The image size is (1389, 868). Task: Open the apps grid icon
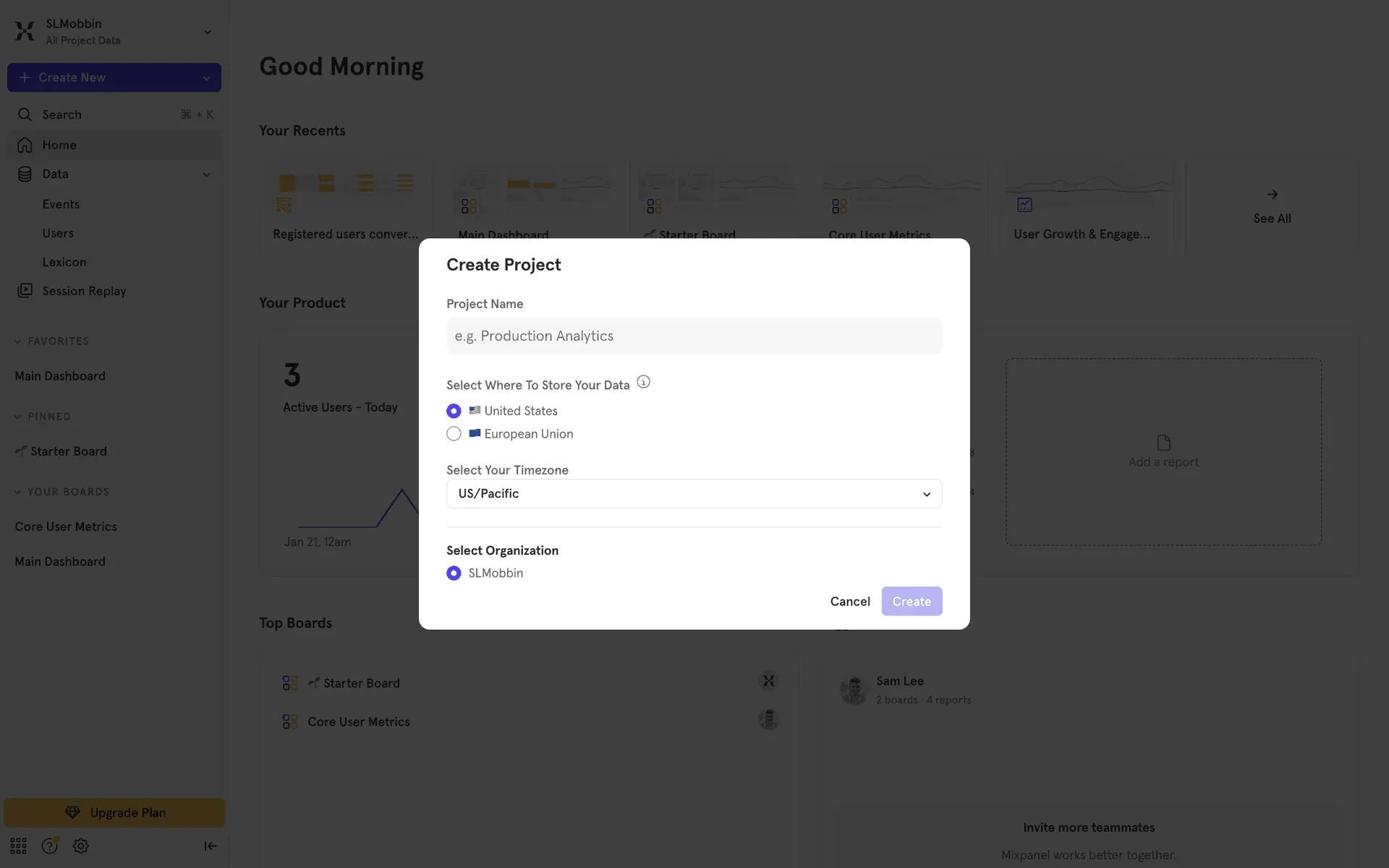point(18,846)
